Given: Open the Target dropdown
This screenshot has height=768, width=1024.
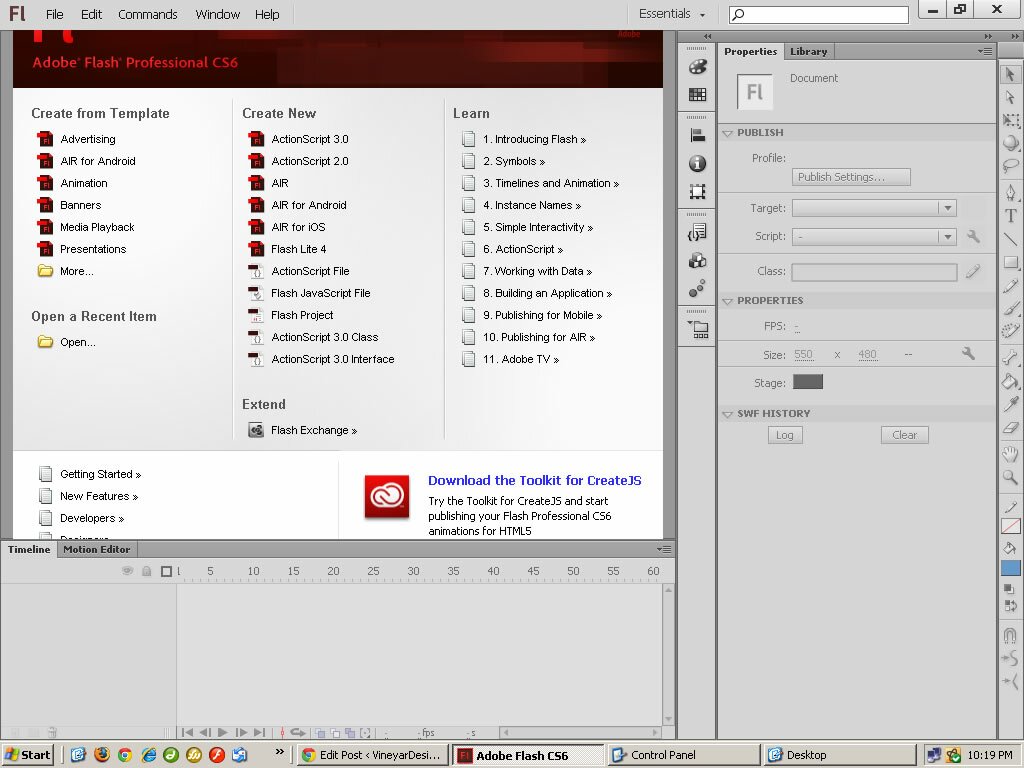Looking at the screenshot, I should tap(874, 208).
